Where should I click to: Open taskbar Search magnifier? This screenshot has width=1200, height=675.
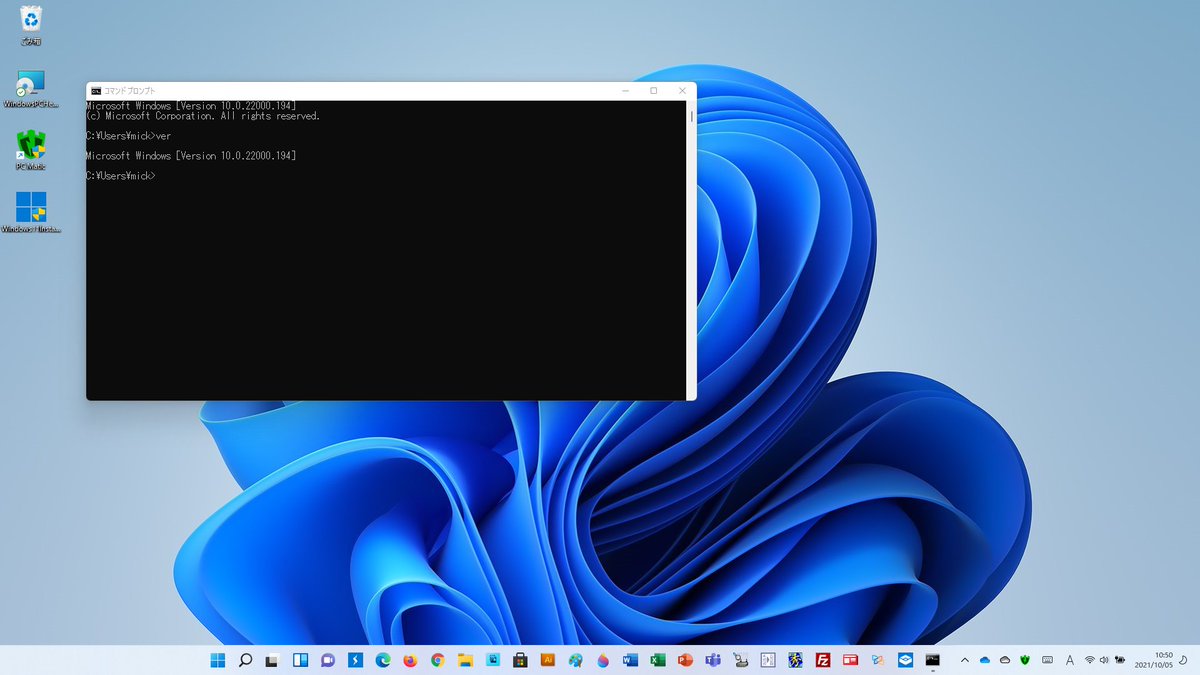(245, 660)
